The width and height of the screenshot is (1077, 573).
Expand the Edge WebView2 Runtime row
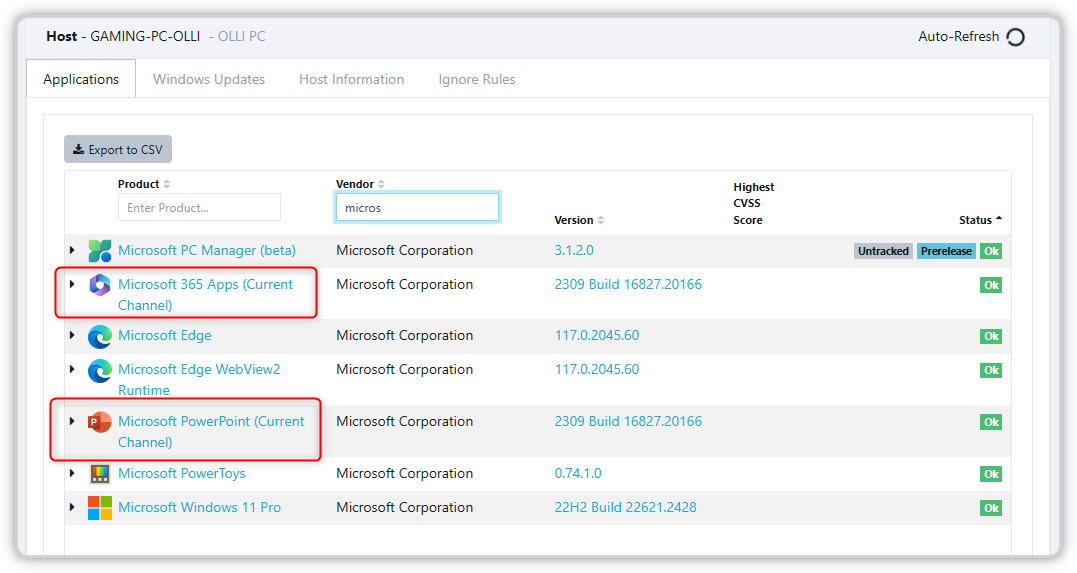pos(71,369)
